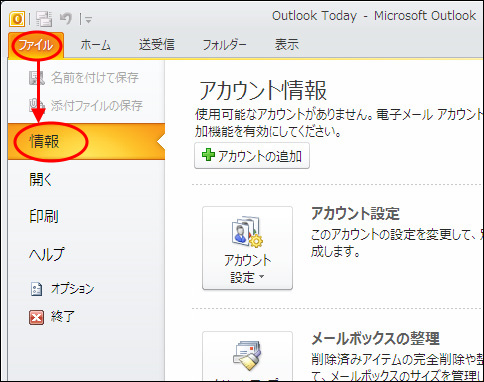Click the account settings people-and-gear icon

tap(247, 232)
